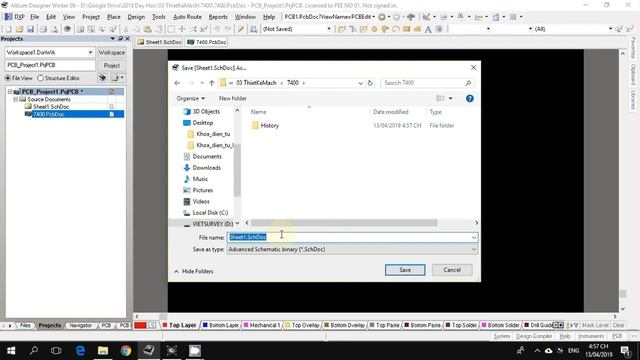The width and height of the screenshot is (640, 360).
Task: Click the pencil cross-probe toolbar icon
Action: (241, 29)
